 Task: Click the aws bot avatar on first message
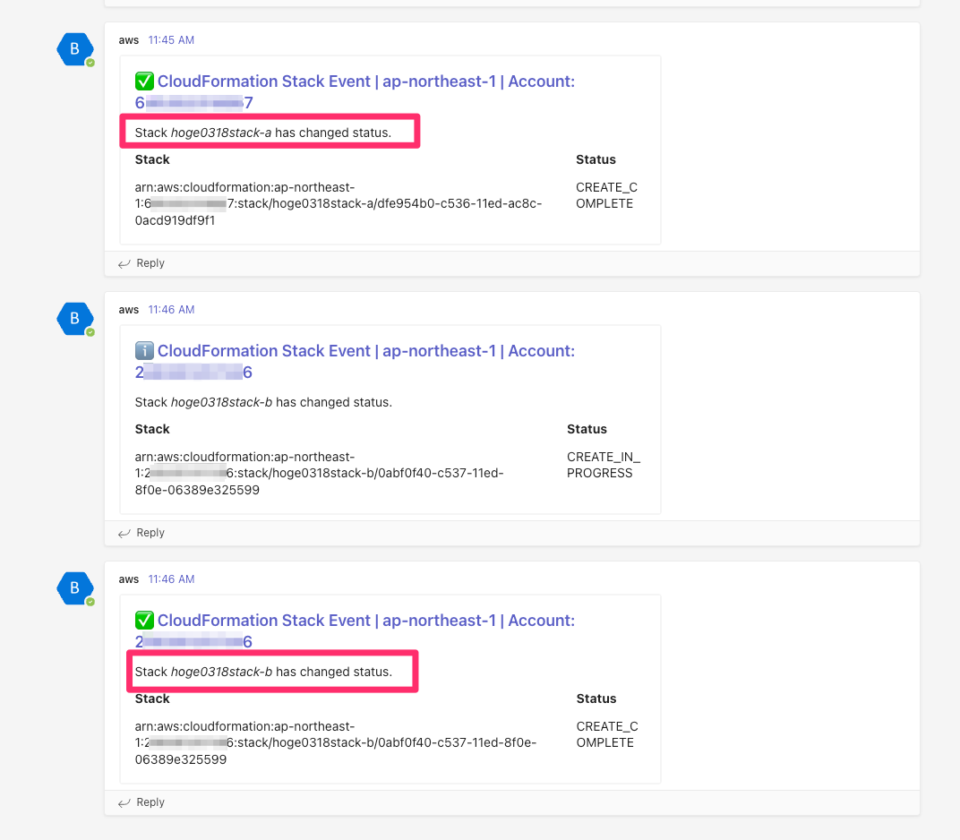[x=75, y=48]
